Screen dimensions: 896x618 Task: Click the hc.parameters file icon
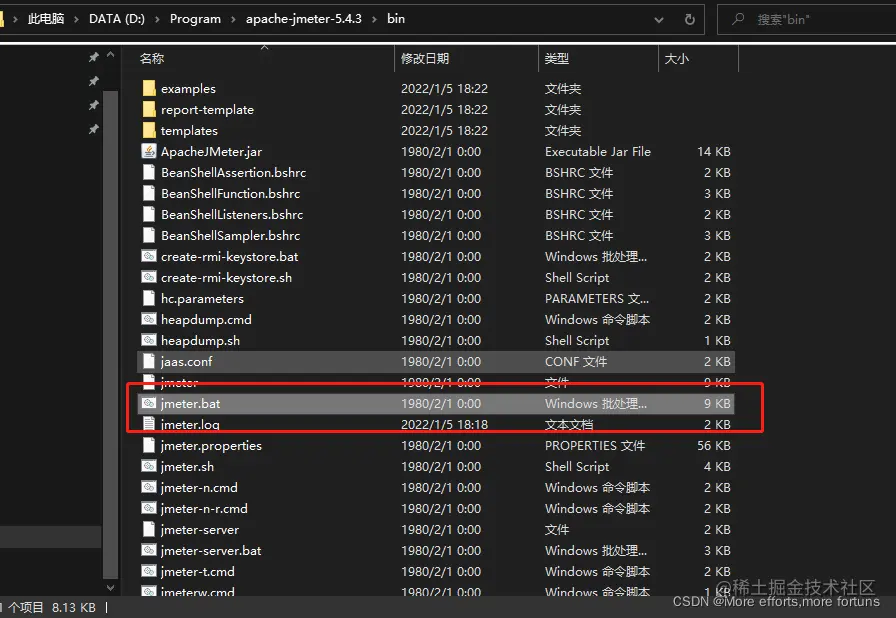[149, 298]
